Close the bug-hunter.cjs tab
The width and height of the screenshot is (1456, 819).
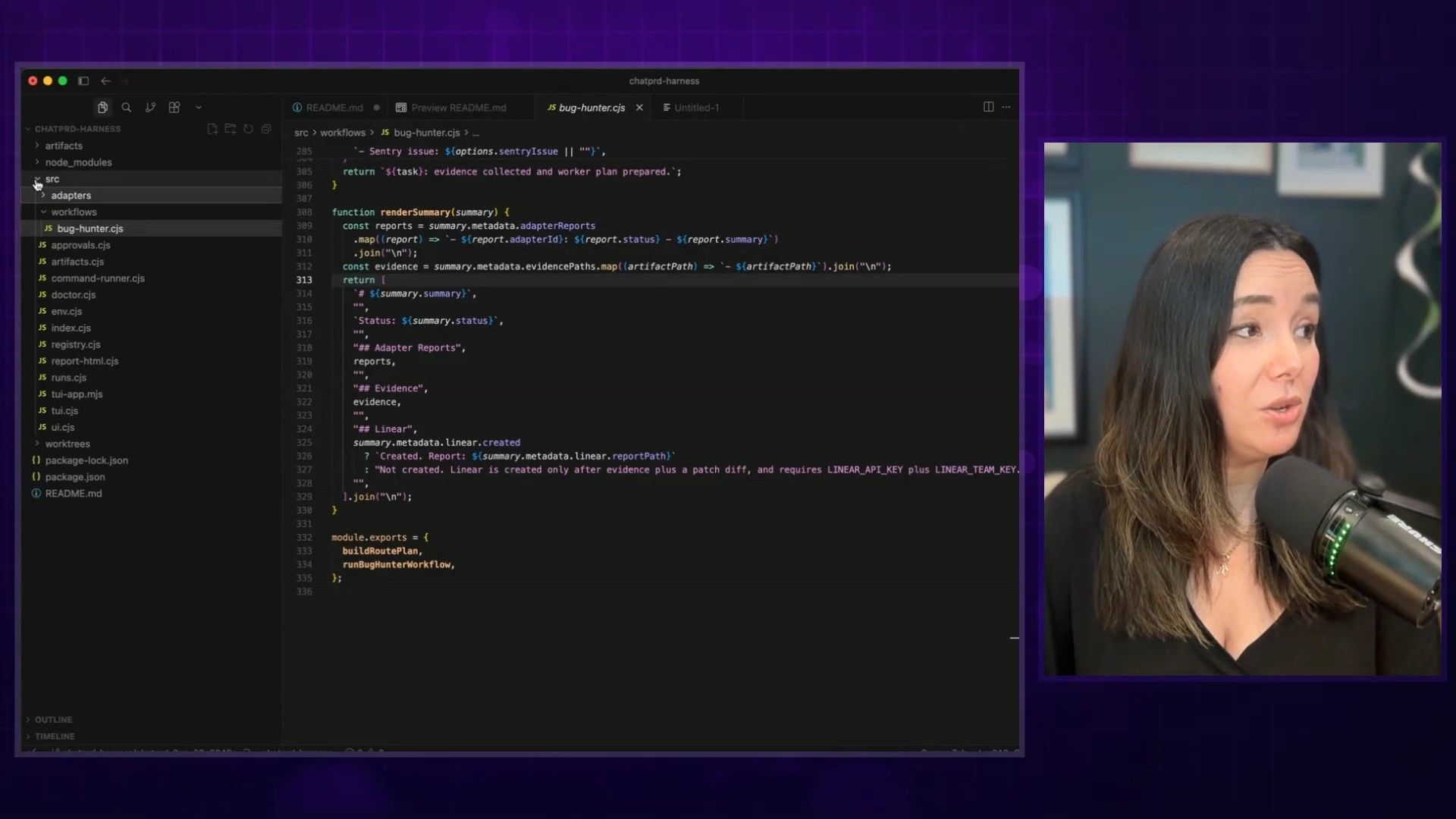coord(639,108)
